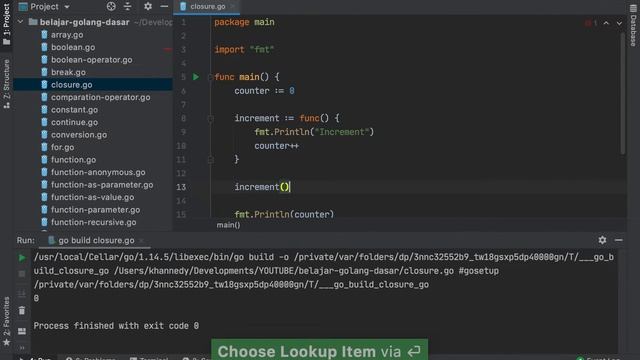
Task: Open the Structure tool window tab
Action: 6,84
